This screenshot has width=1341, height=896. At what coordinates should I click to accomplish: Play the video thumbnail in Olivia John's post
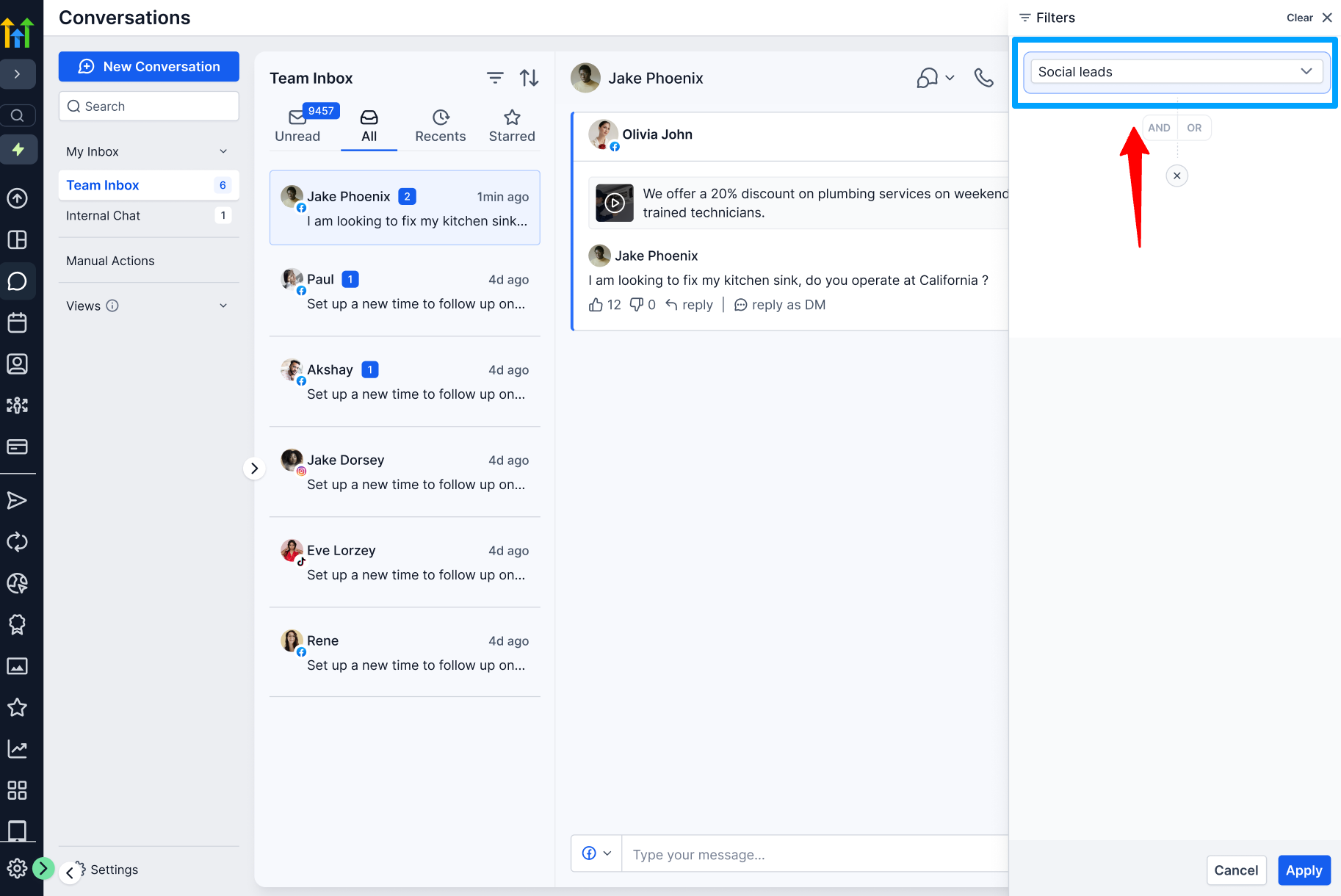614,203
